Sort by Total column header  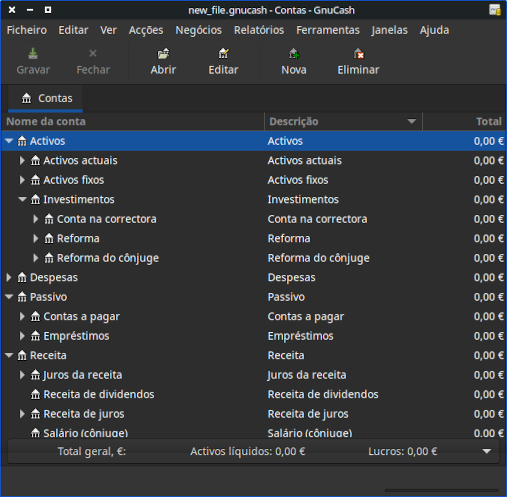[464, 121]
